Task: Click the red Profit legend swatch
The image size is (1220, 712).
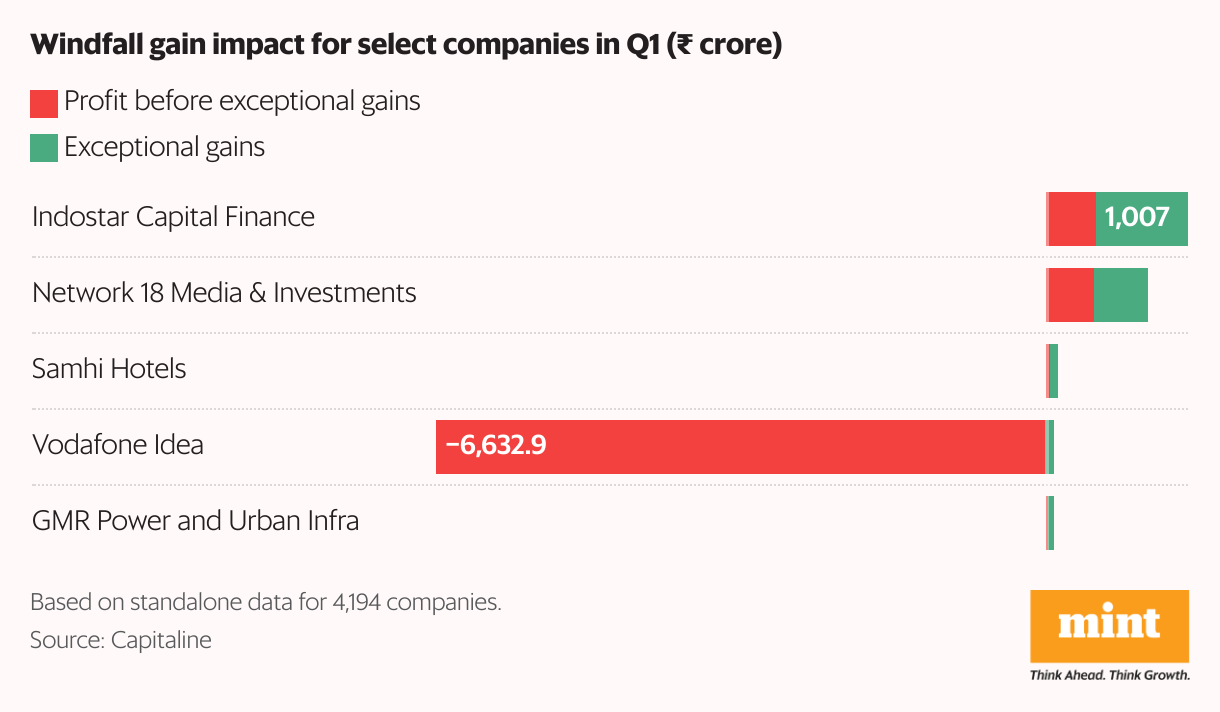Action: [x=44, y=104]
